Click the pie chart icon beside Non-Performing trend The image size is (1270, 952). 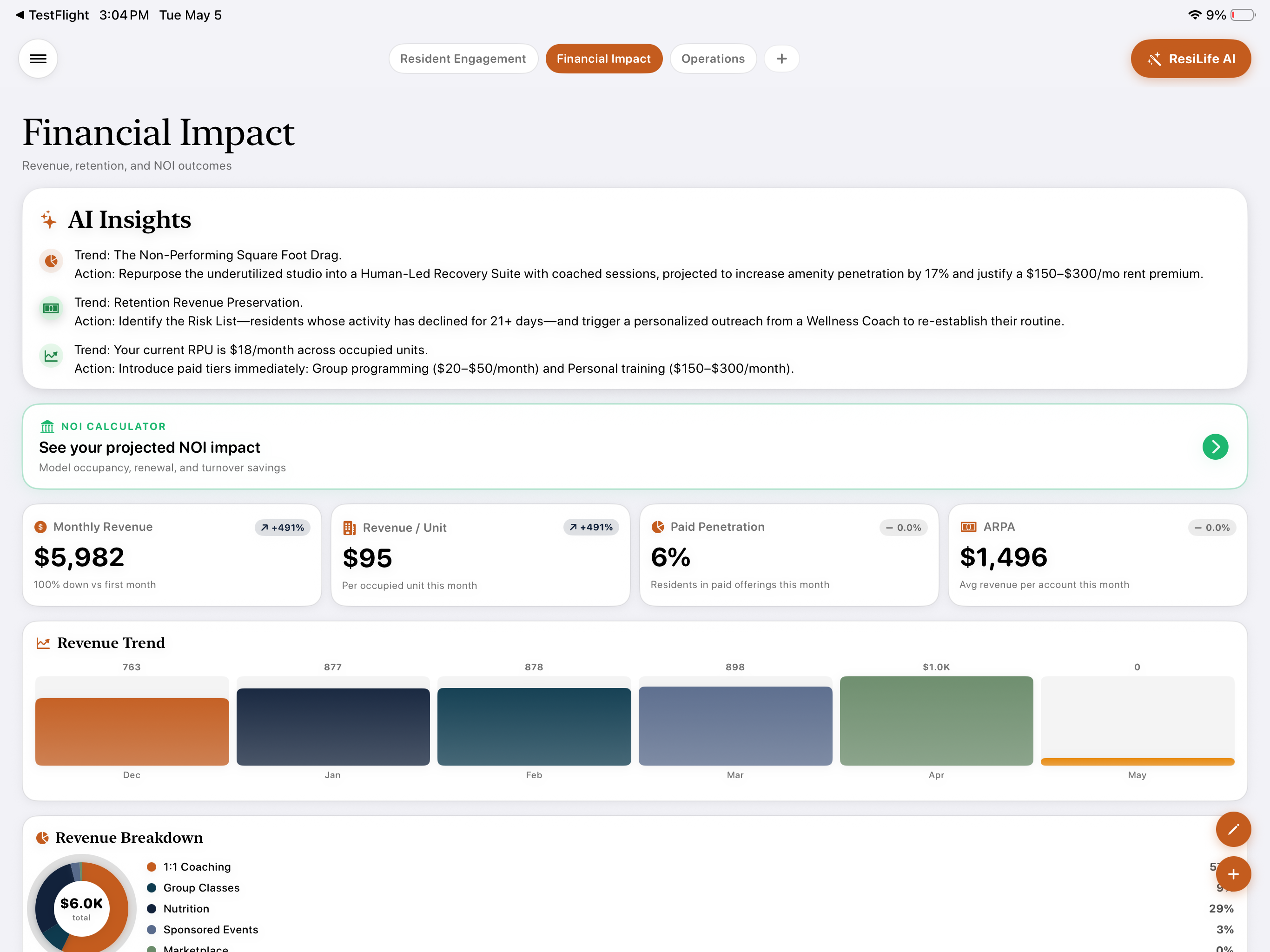point(51,261)
